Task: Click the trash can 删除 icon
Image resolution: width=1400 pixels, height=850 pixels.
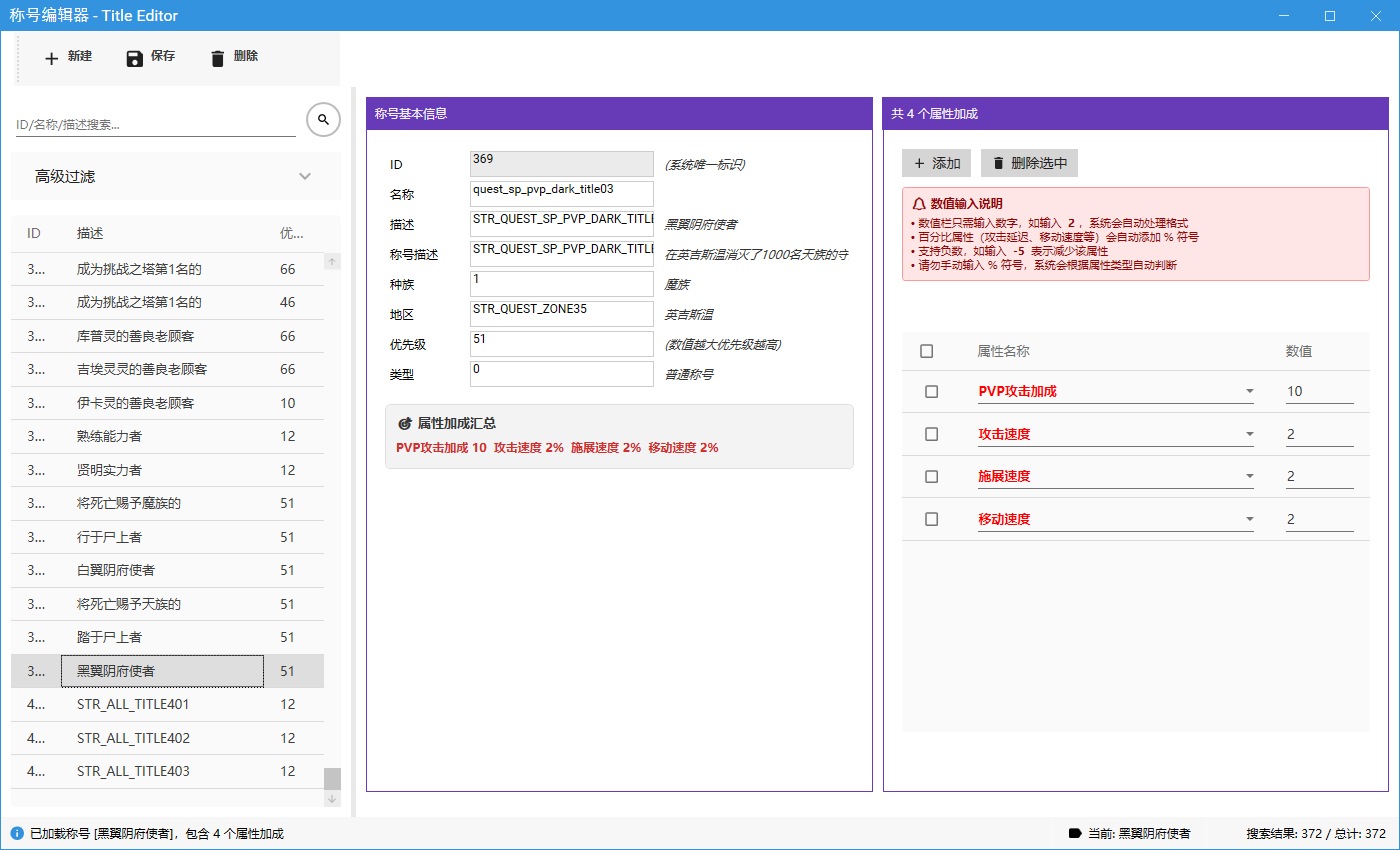Action: (x=218, y=58)
